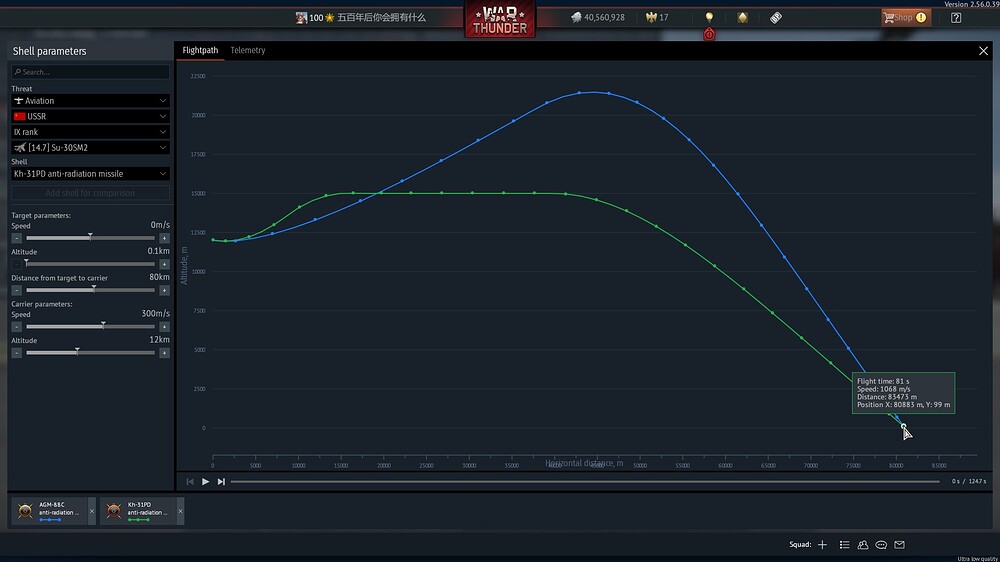The width and height of the screenshot is (1000, 562).
Task: Click the squad plus invite icon
Action: pyautogui.click(x=822, y=545)
